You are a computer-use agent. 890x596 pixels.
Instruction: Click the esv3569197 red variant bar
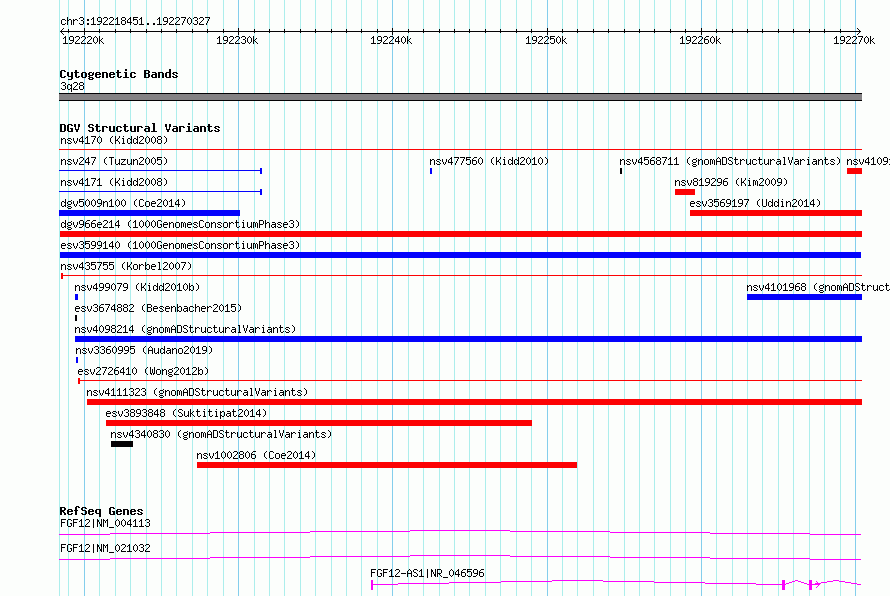776,213
